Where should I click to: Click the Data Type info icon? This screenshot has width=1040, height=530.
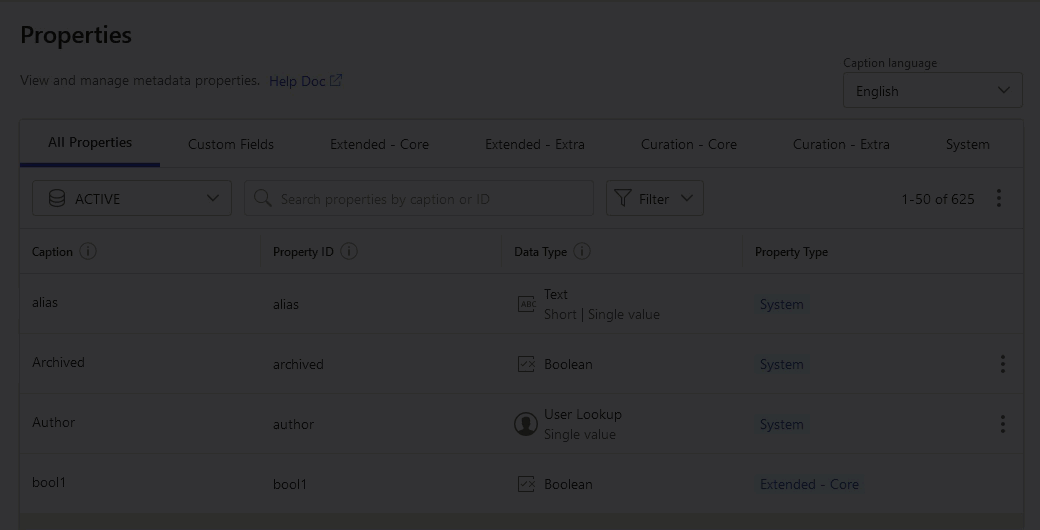click(582, 251)
